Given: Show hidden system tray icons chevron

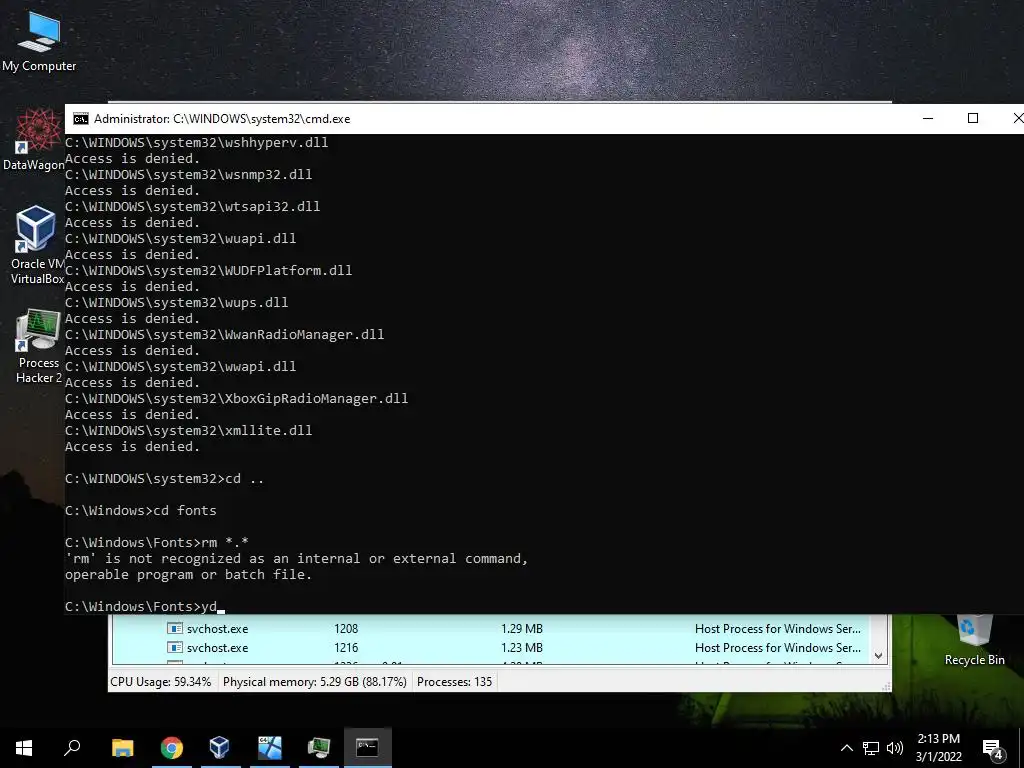Looking at the screenshot, I should point(846,748).
